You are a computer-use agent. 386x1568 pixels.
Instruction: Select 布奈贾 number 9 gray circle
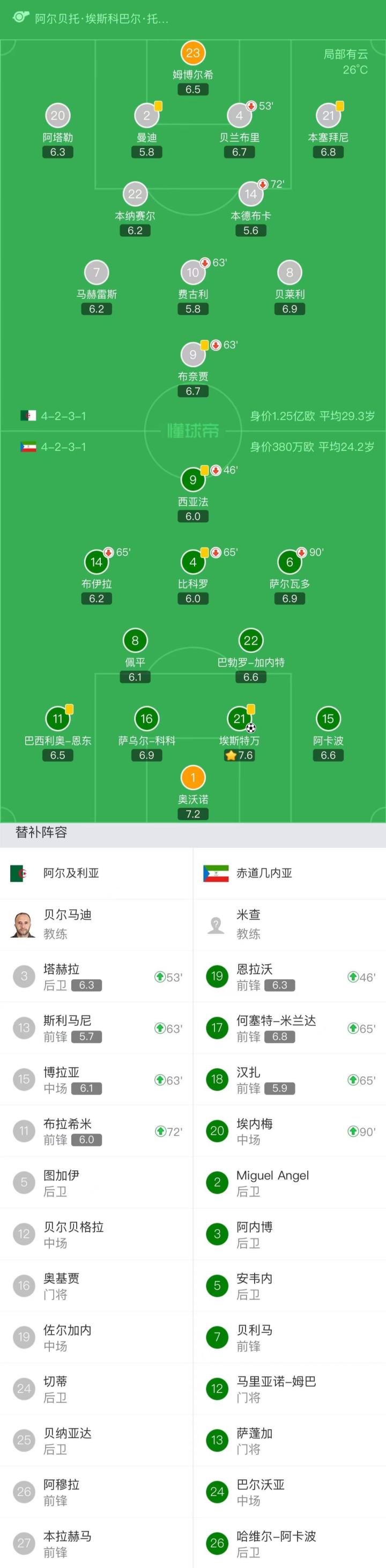pos(192,354)
